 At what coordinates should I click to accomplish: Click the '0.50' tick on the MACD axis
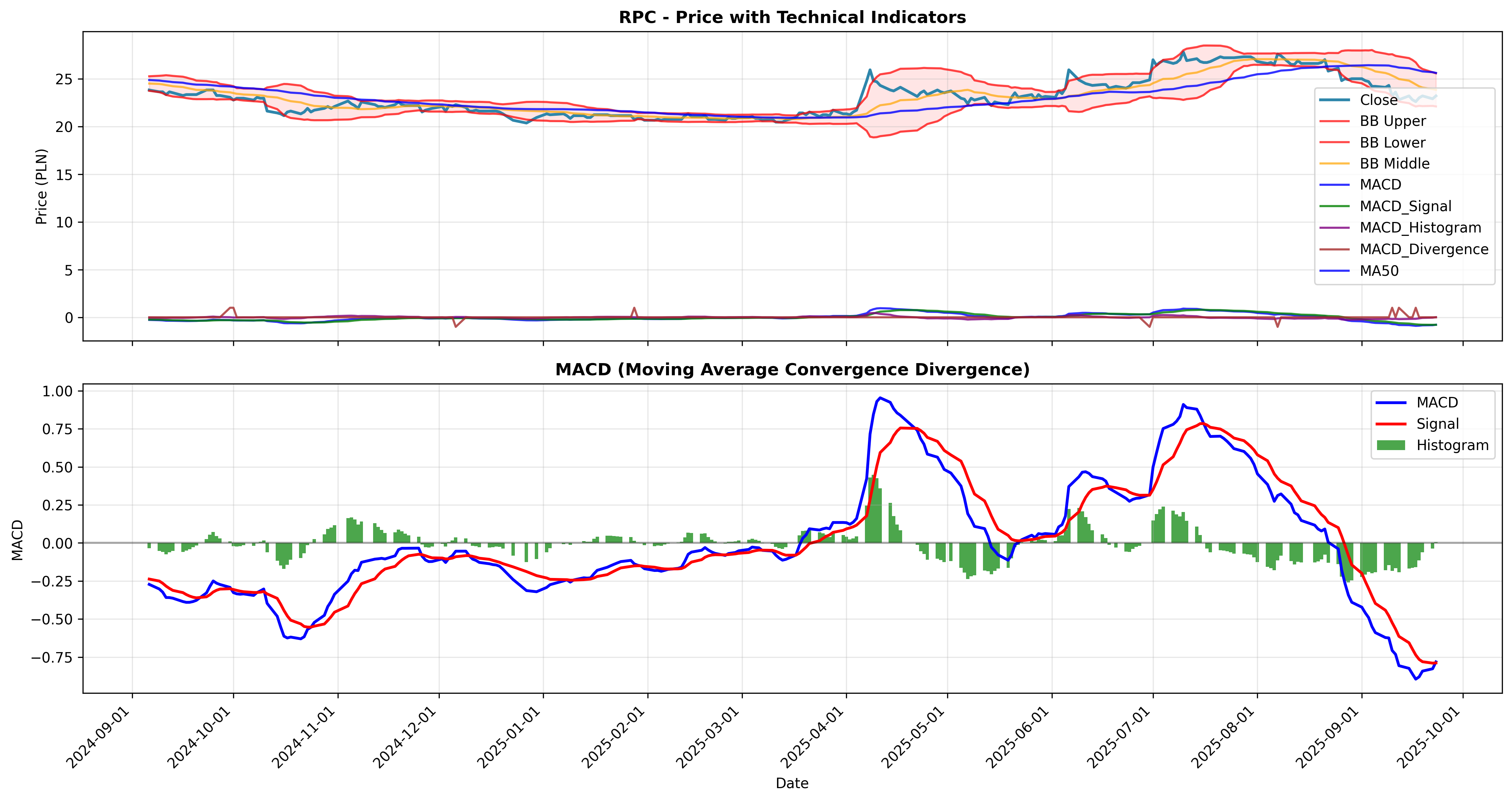(58, 467)
